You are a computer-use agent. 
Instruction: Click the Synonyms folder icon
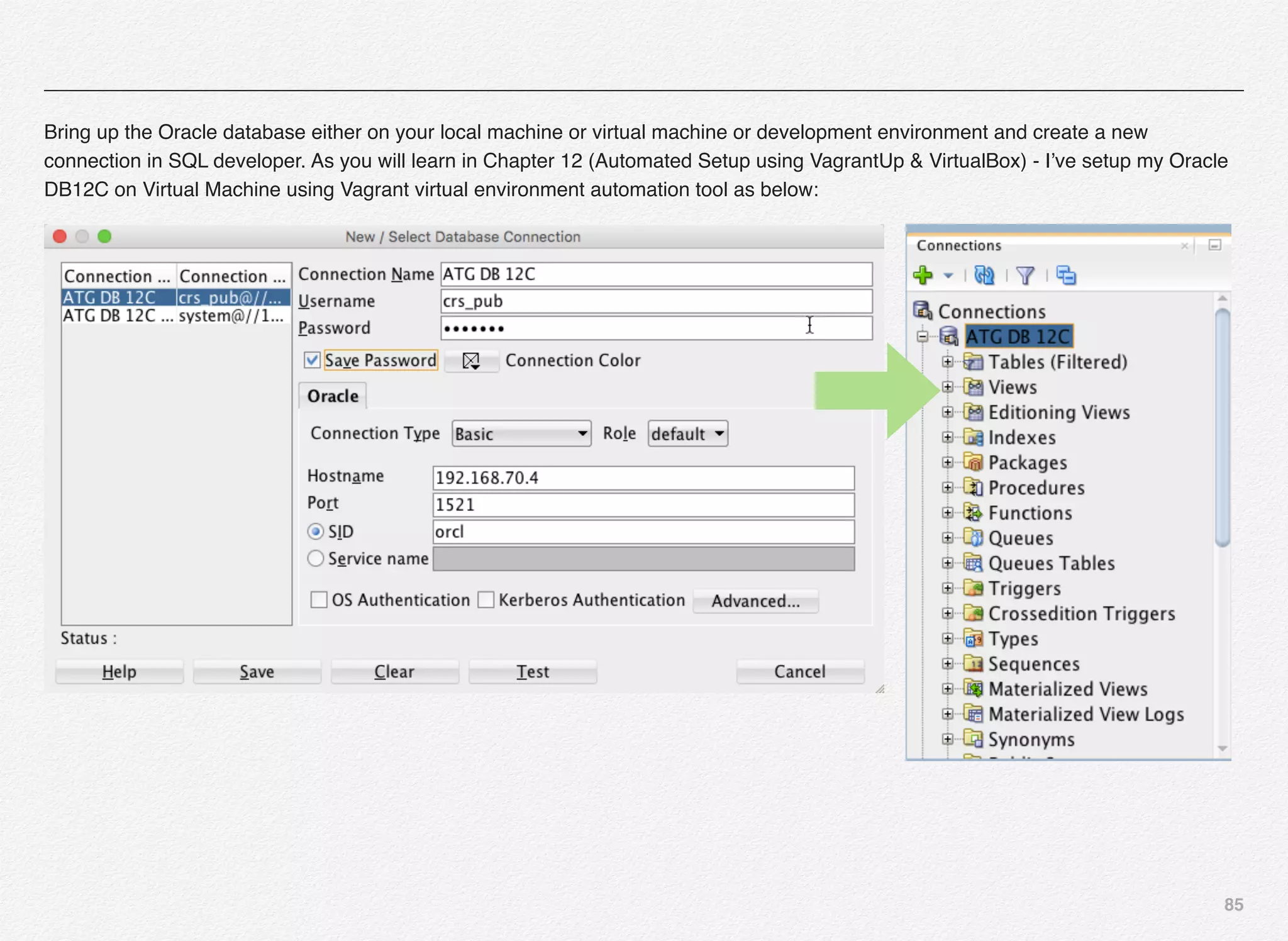[973, 739]
